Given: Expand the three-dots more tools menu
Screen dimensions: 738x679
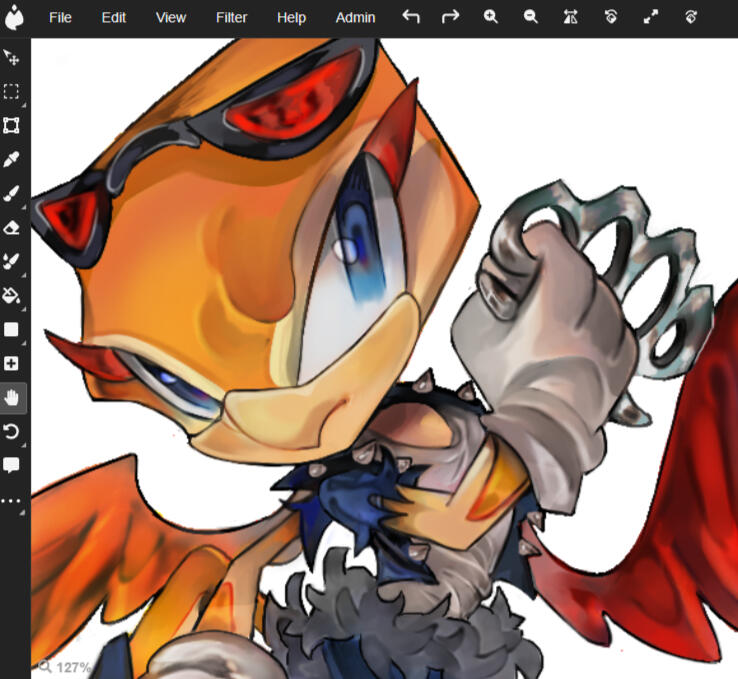Looking at the screenshot, I should (x=12, y=499).
